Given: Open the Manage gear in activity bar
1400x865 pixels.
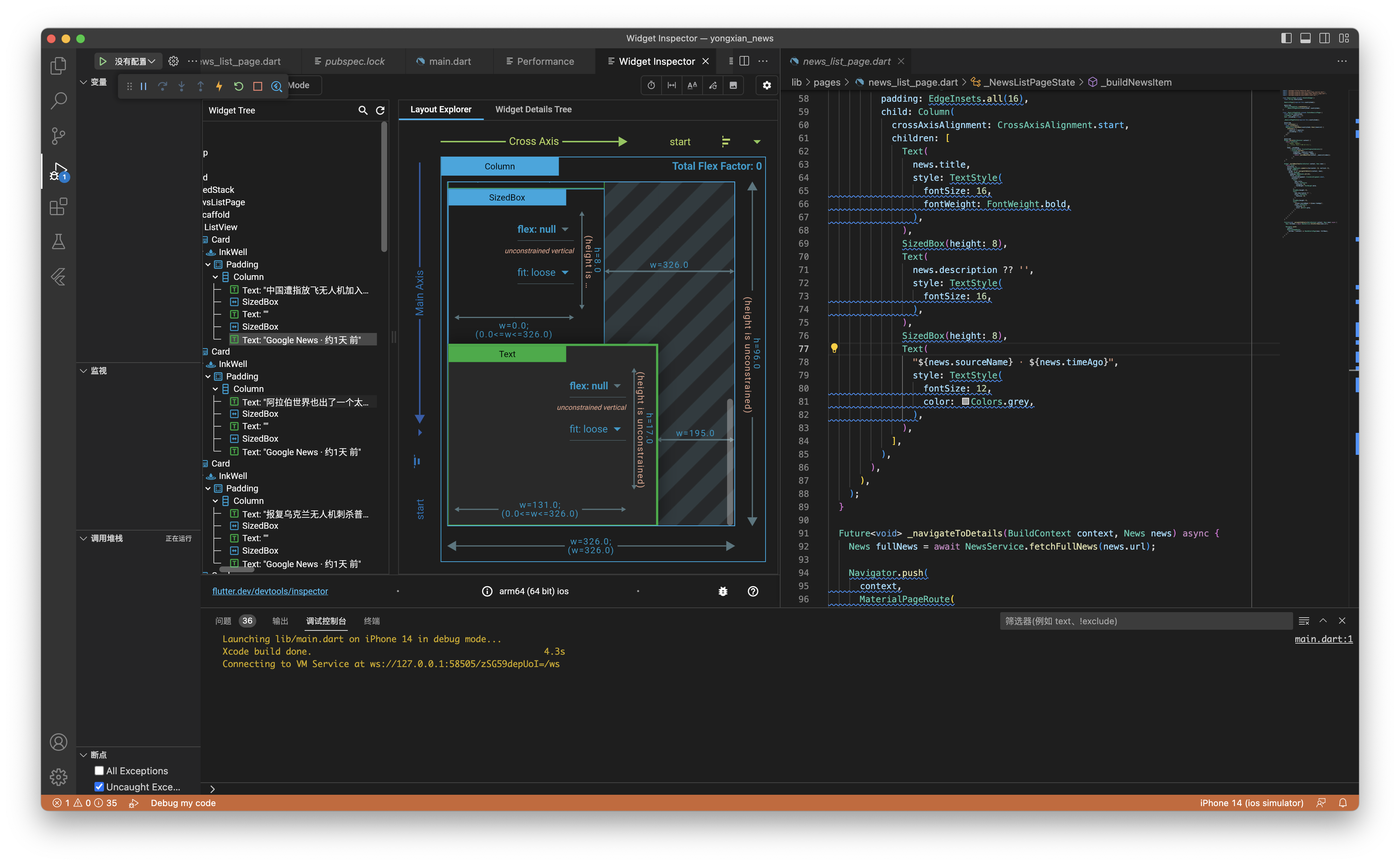Looking at the screenshot, I should point(58,777).
